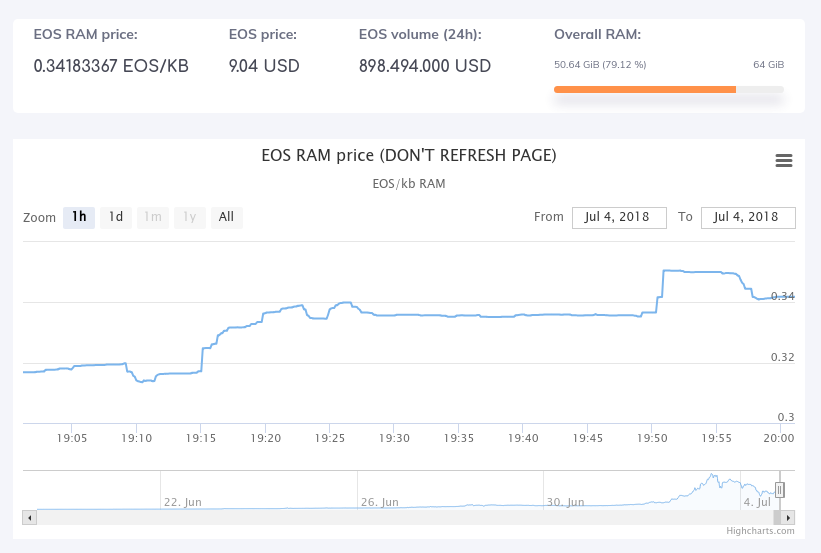Screen dimensions: 821x553
Task: Click the 64 GiB capacity label
Action: [x=769, y=64]
